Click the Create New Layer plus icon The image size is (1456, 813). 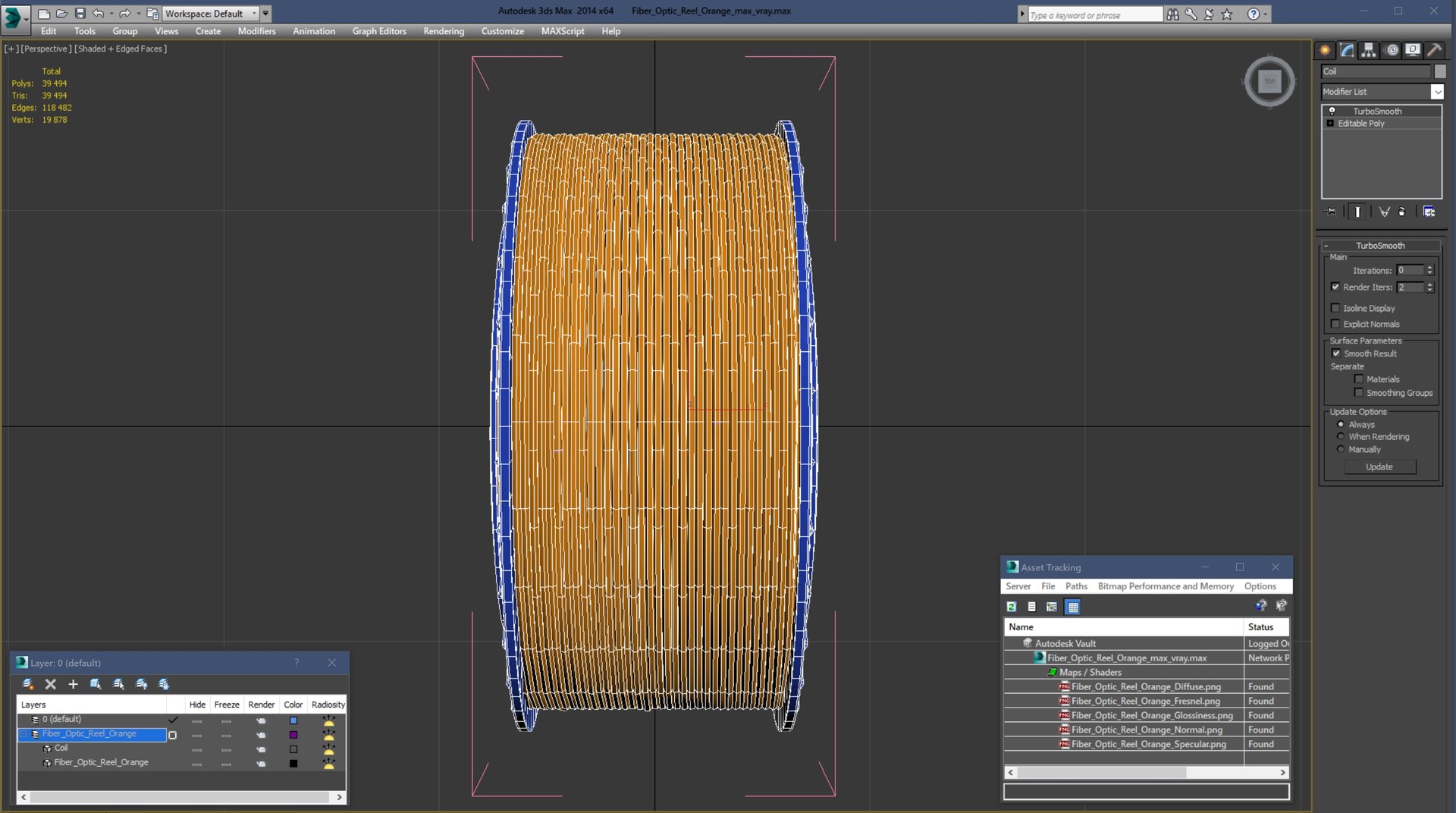coord(73,684)
